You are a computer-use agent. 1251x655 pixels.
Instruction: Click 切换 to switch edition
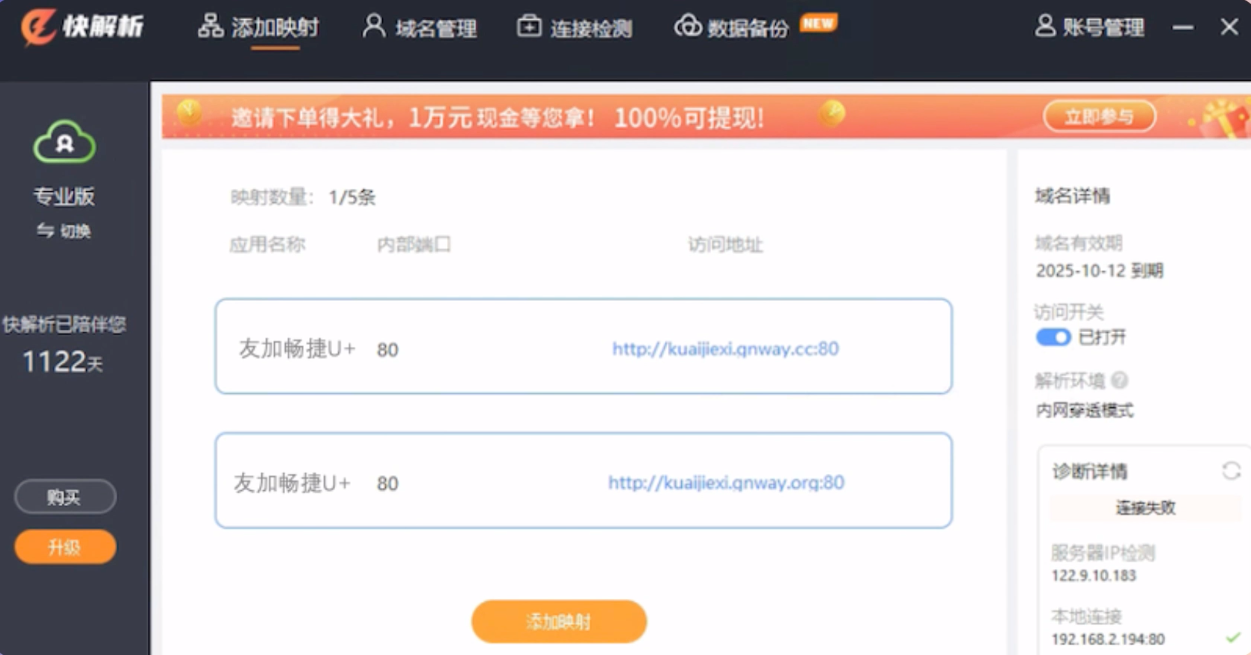(64, 231)
